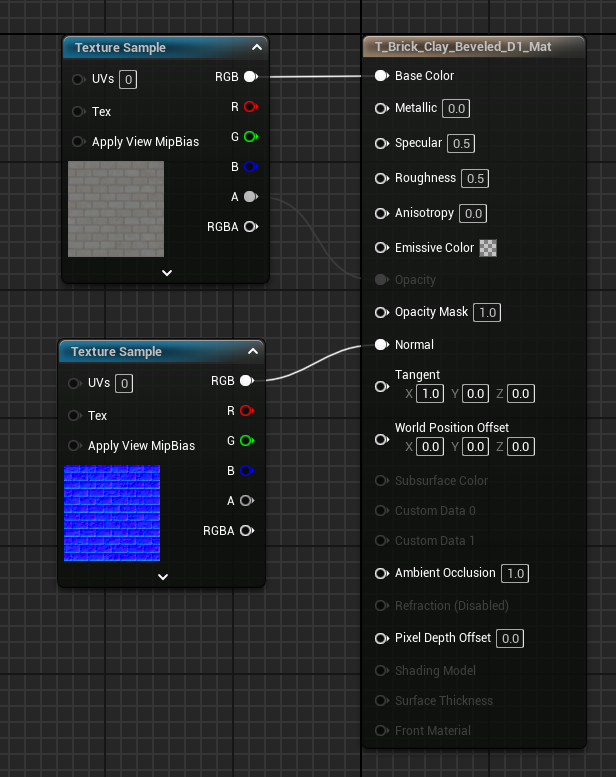Click Apply View MipBias pin of bottom Texture Sample
Viewport: 616px width, 777px height.
click(x=74, y=445)
